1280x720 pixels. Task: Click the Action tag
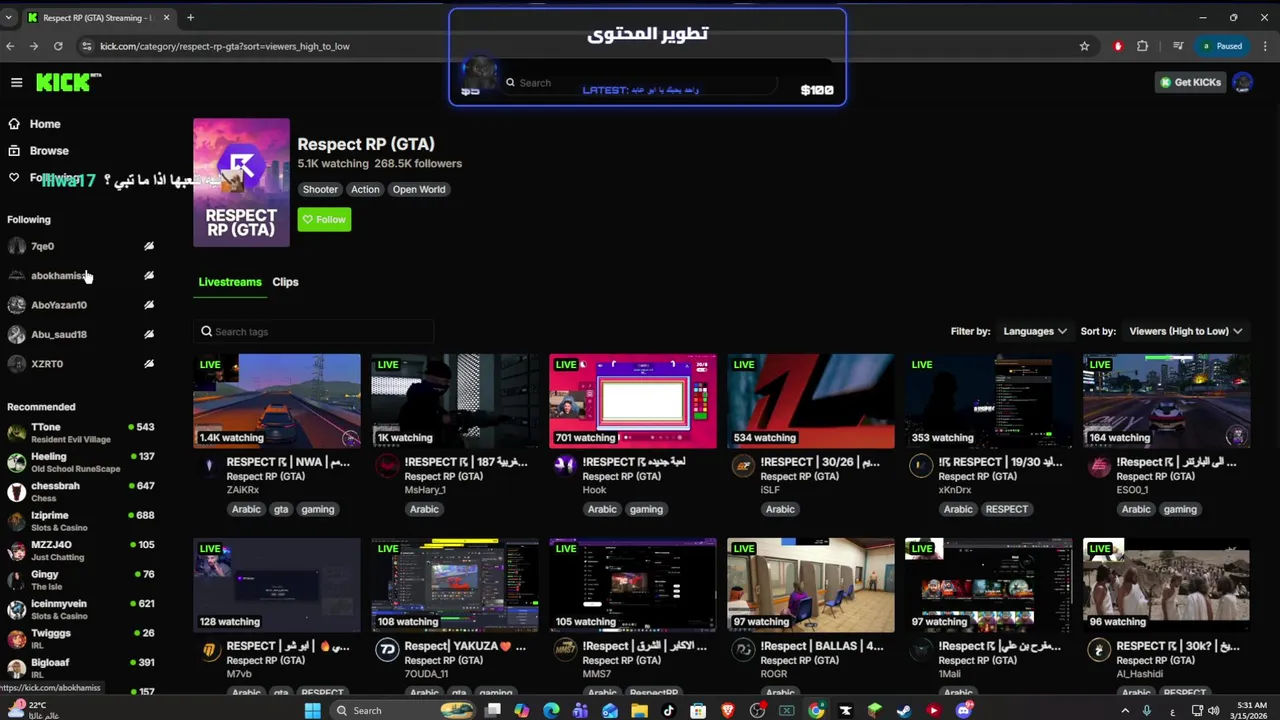point(365,189)
